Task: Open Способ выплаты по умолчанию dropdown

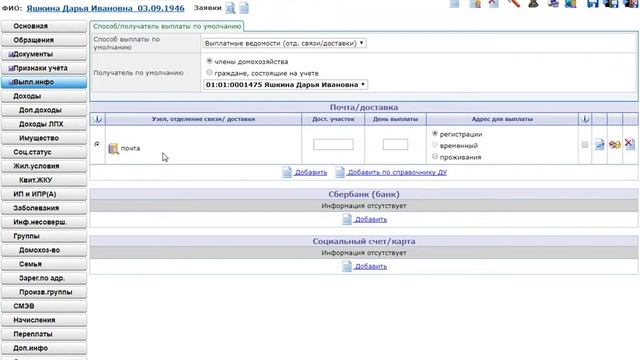Action: tap(284, 43)
